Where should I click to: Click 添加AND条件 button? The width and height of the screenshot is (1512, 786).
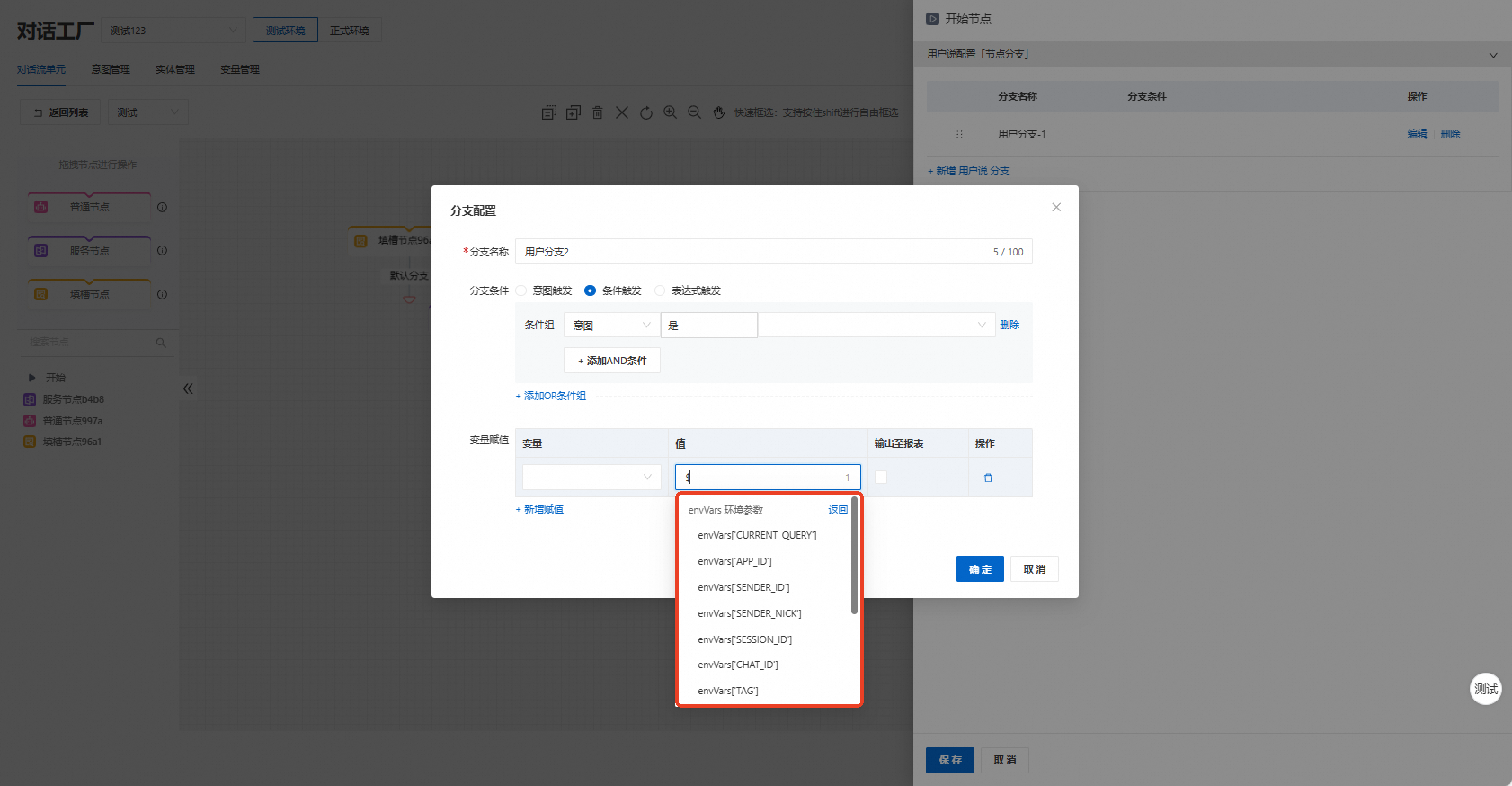pyautogui.click(x=612, y=361)
